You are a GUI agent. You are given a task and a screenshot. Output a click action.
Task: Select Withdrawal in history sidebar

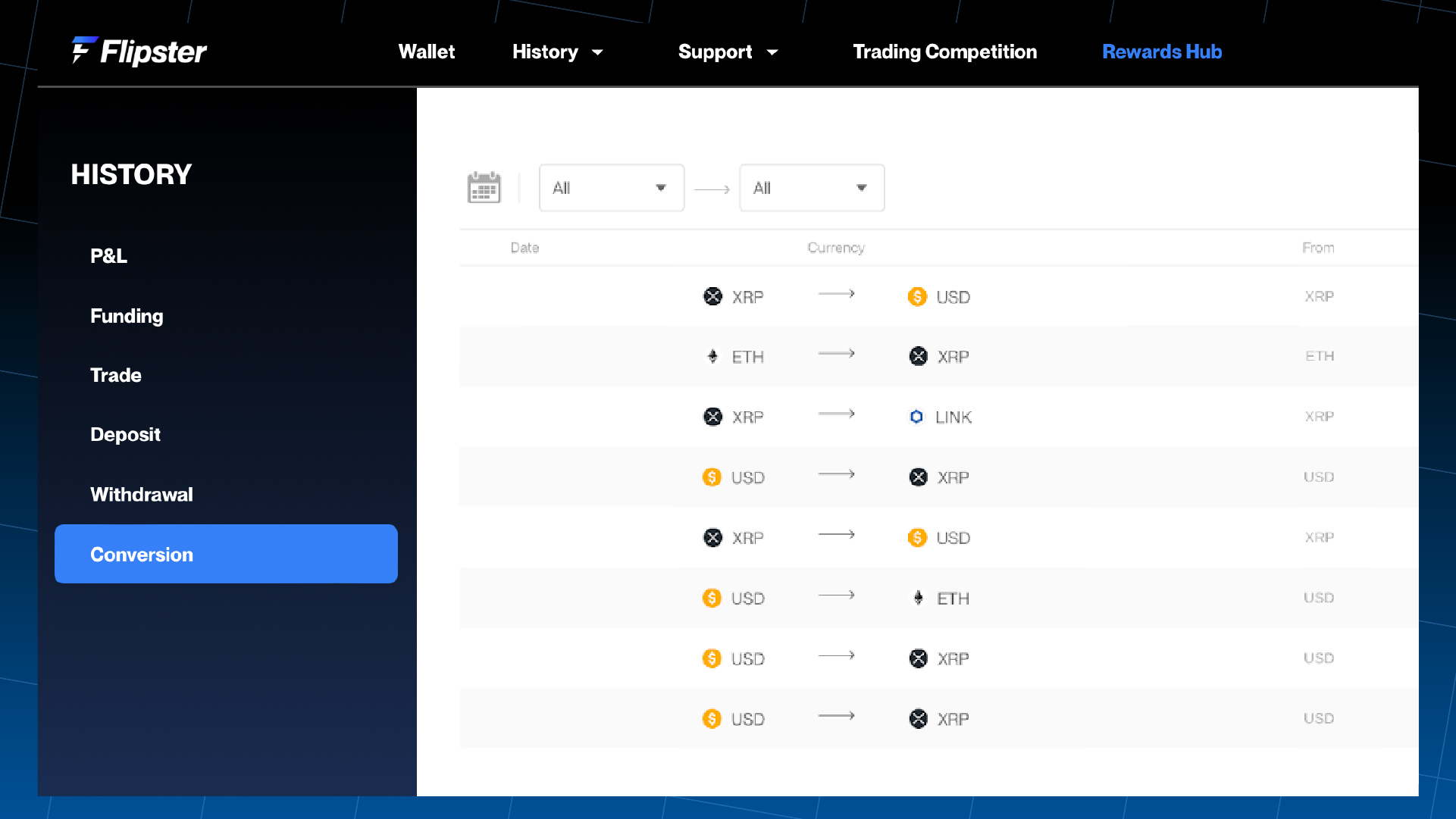pyautogui.click(x=141, y=495)
